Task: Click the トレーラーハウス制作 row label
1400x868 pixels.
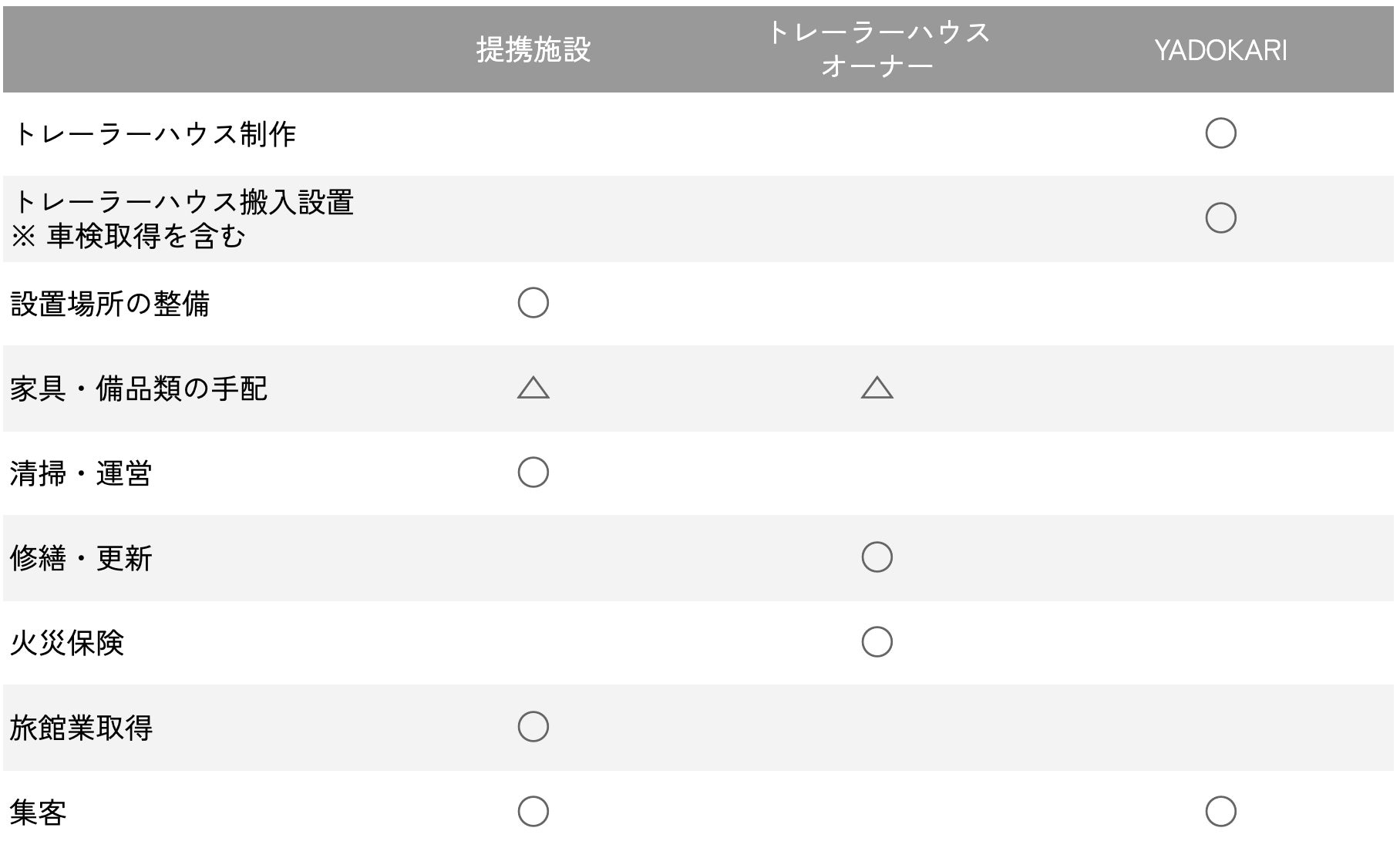Action: coord(154,134)
